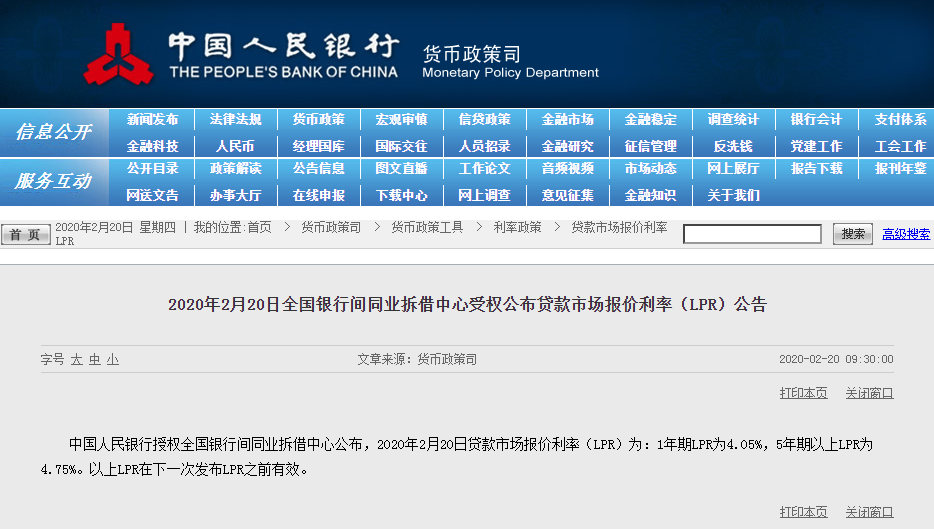The width and height of the screenshot is (934, 529).
Task: Click lower 关闭窗口 close link
Action: click(x=870, y=512)
